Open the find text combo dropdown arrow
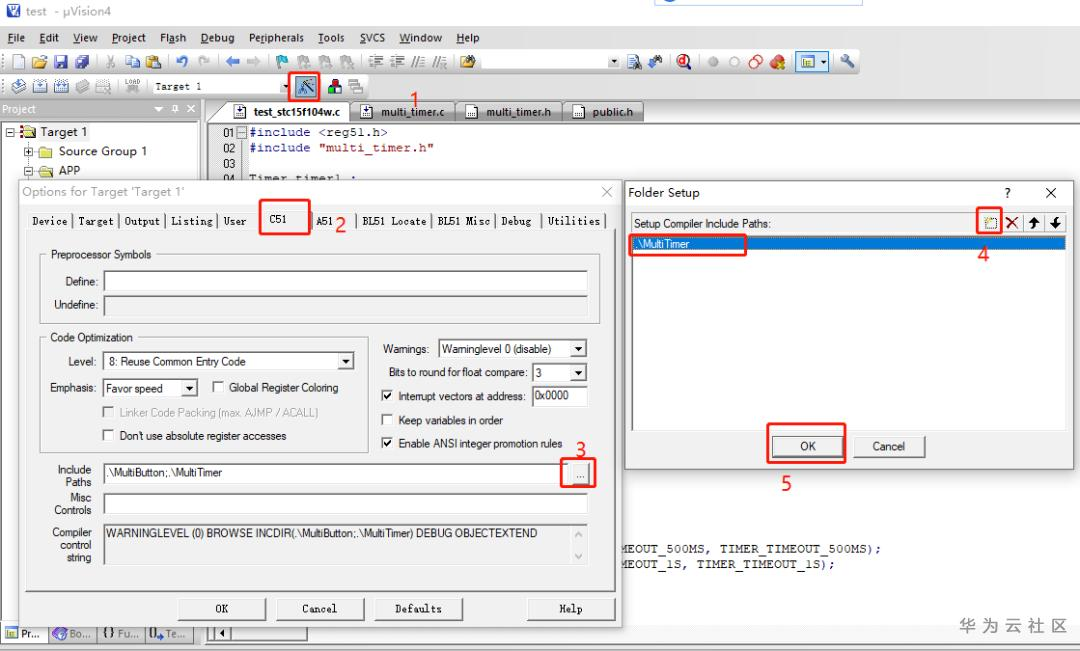Viewport: 1080px width, 651px height. click(x=613, y=62)
